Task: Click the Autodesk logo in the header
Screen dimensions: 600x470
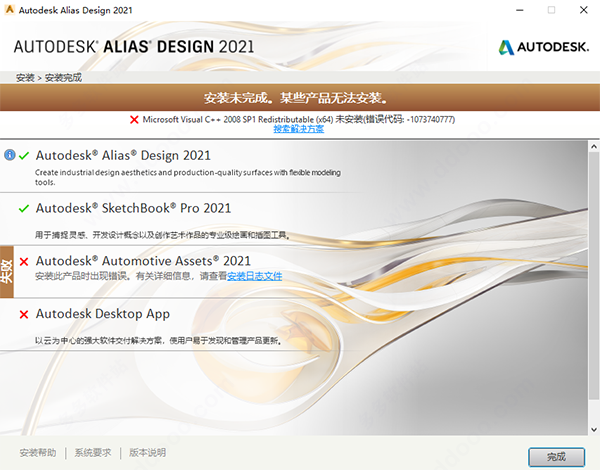Action: click(543, 47)
